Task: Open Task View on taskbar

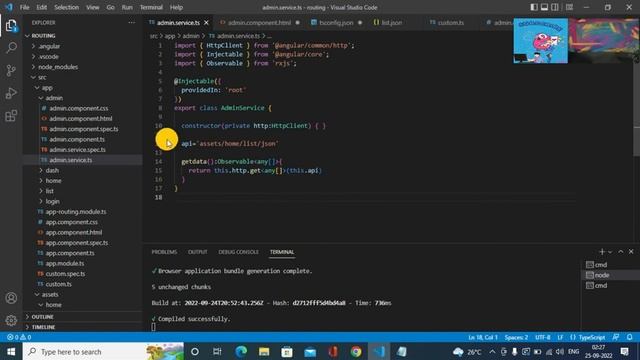Action: click(x=217, y=351)
